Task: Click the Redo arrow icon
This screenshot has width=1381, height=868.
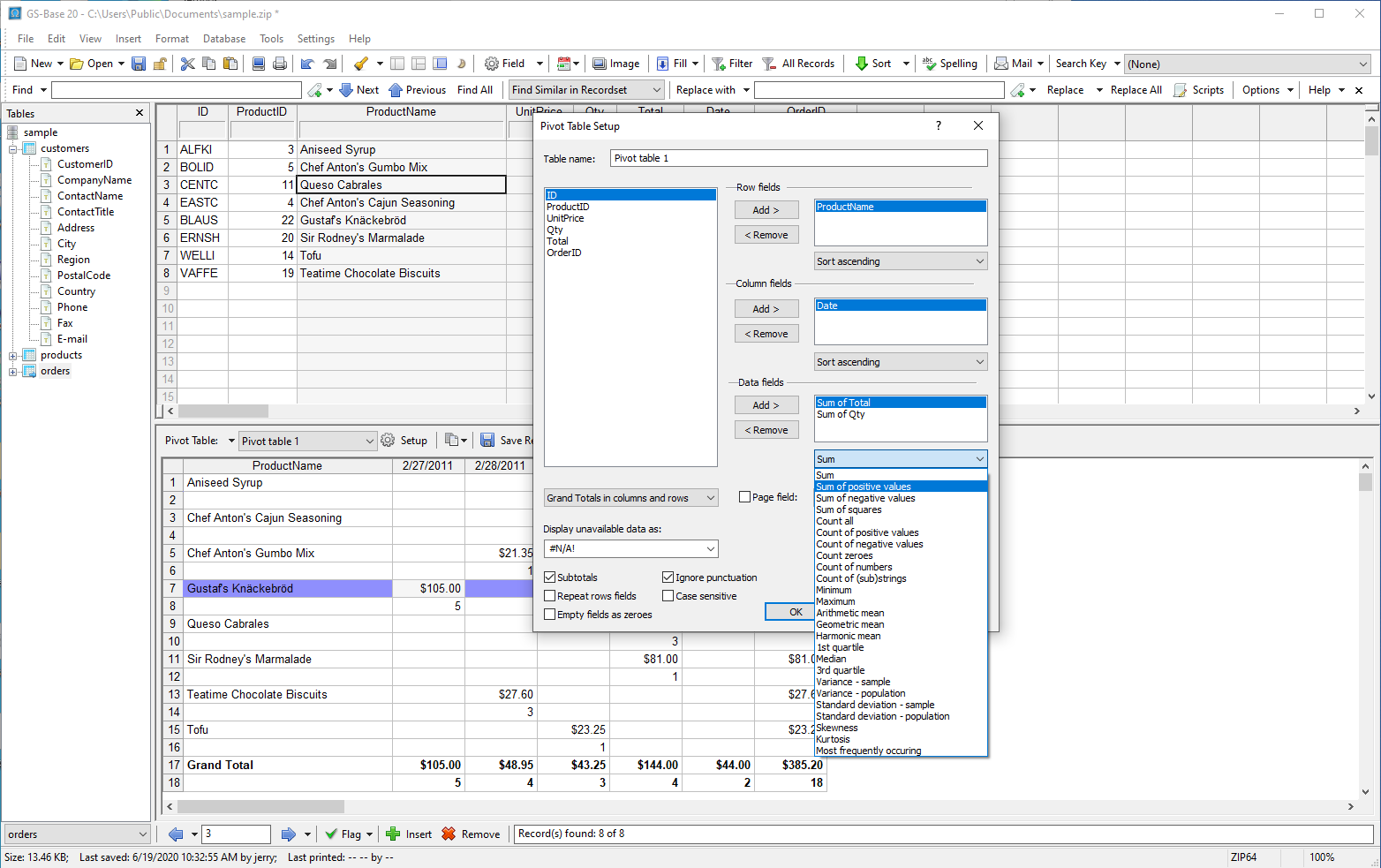Action: (329, 64)
